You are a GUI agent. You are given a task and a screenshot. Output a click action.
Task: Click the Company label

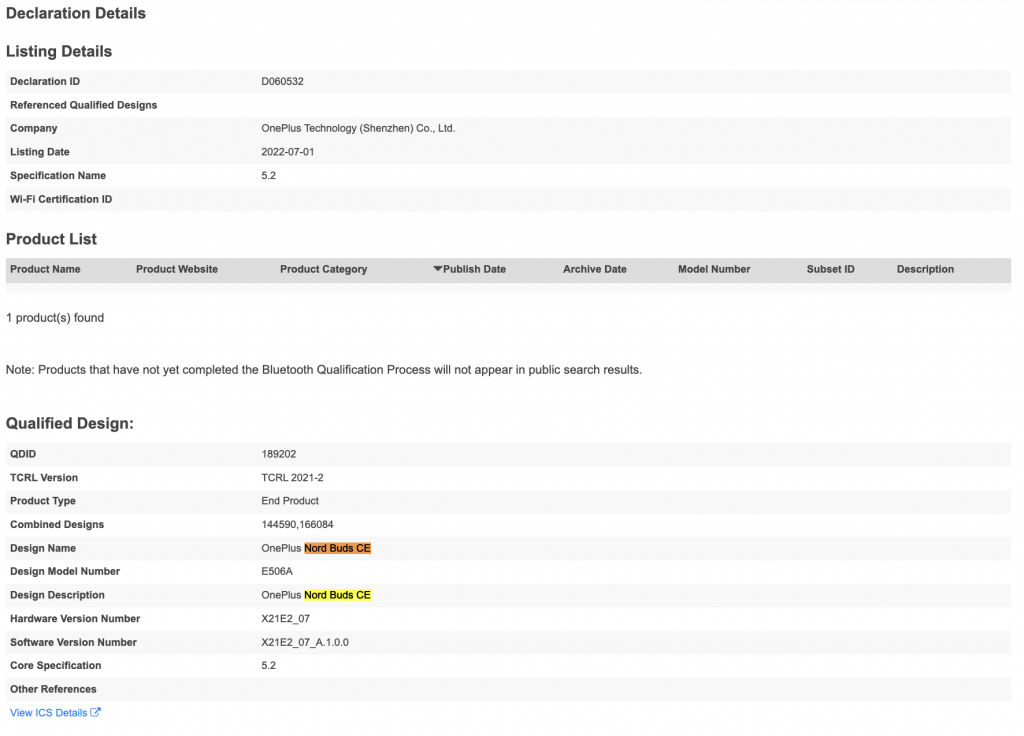(x=33, y=129)
